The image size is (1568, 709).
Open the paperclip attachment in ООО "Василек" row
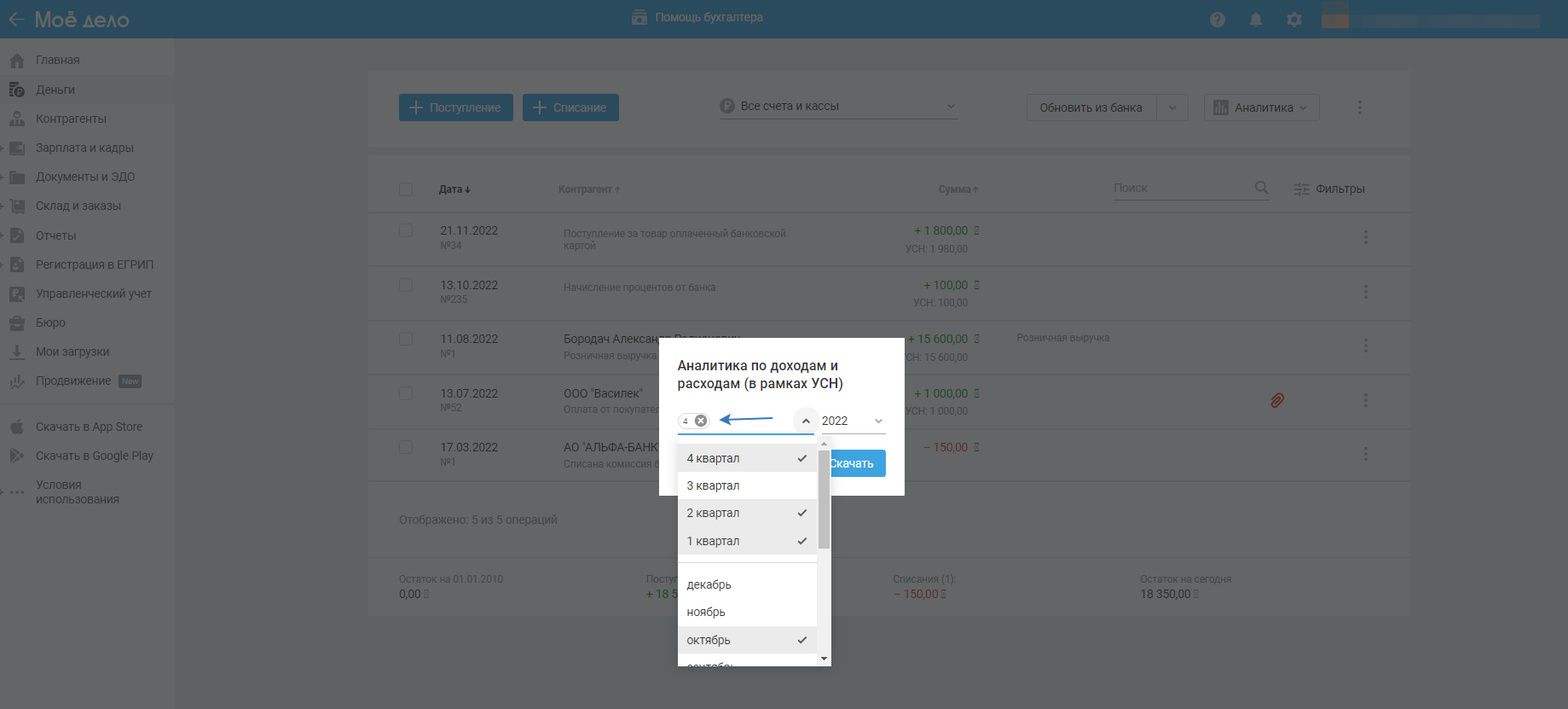pyautogui.click(x=1277, y=400)
